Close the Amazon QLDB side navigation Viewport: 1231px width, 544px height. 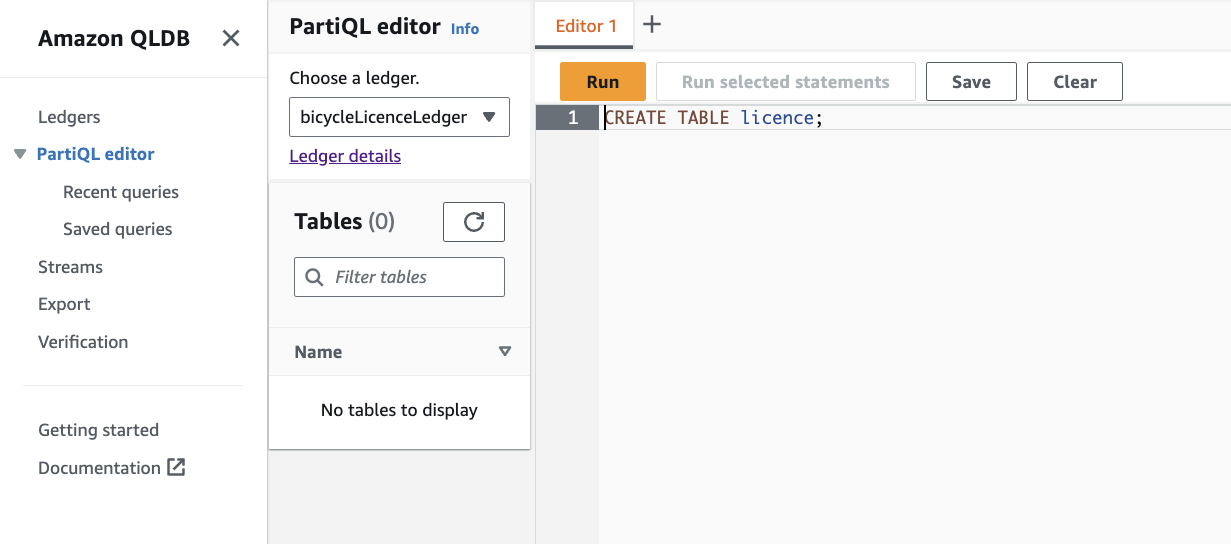(231, 39)
